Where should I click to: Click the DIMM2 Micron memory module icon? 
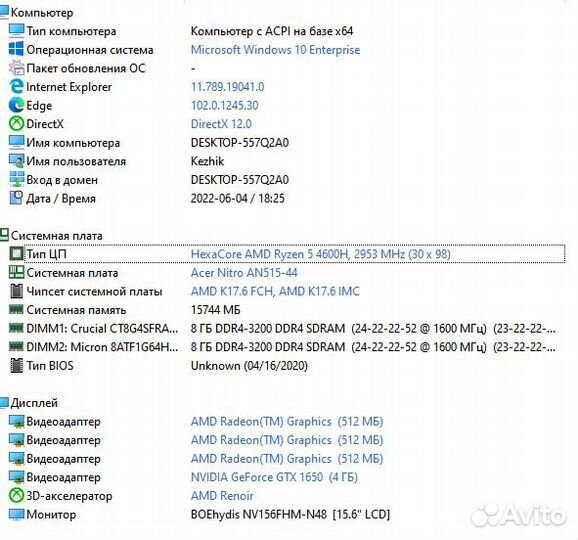tap(16, 346)
